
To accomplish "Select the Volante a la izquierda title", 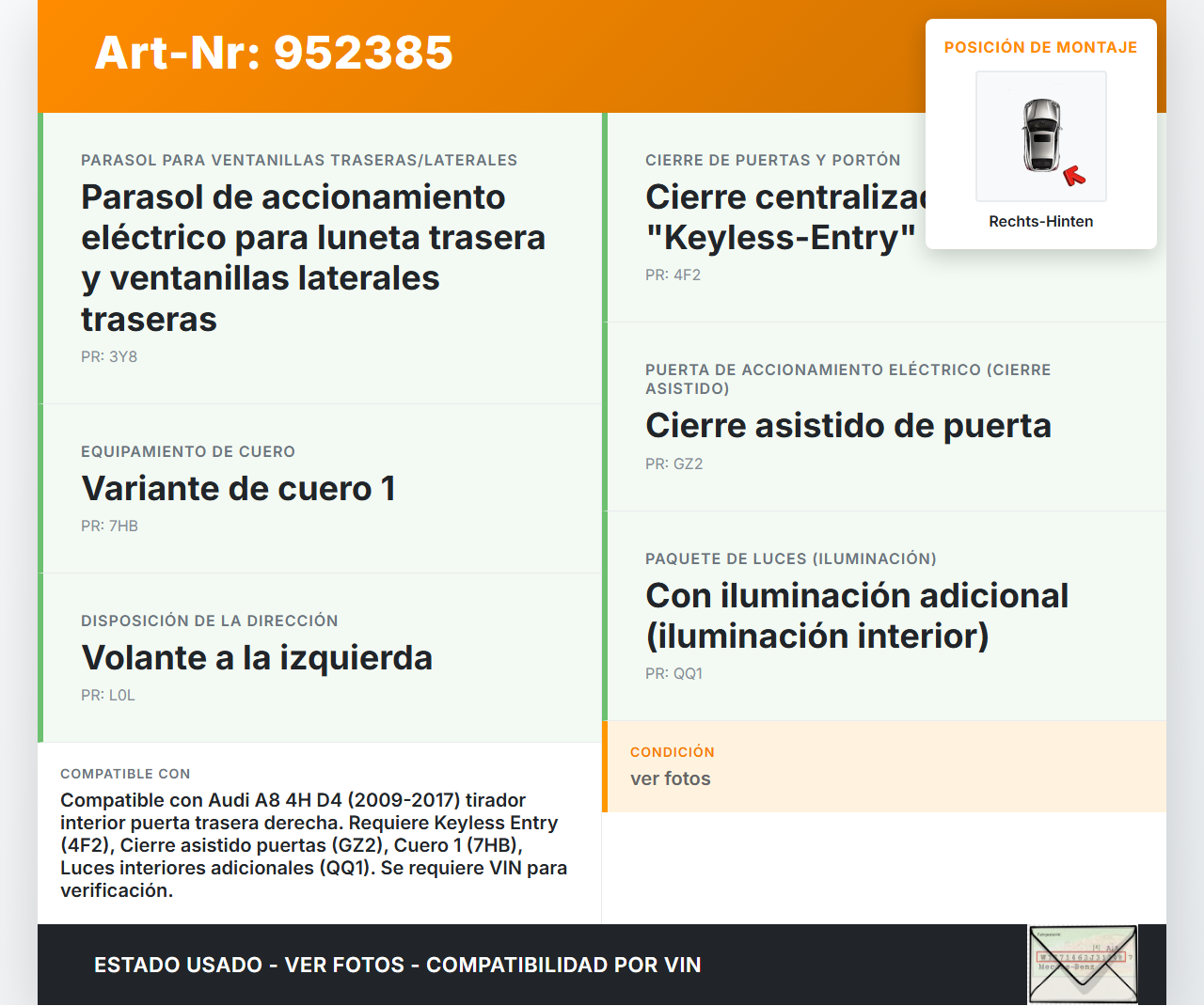I will pyautogui.click(x=257, y=657).
